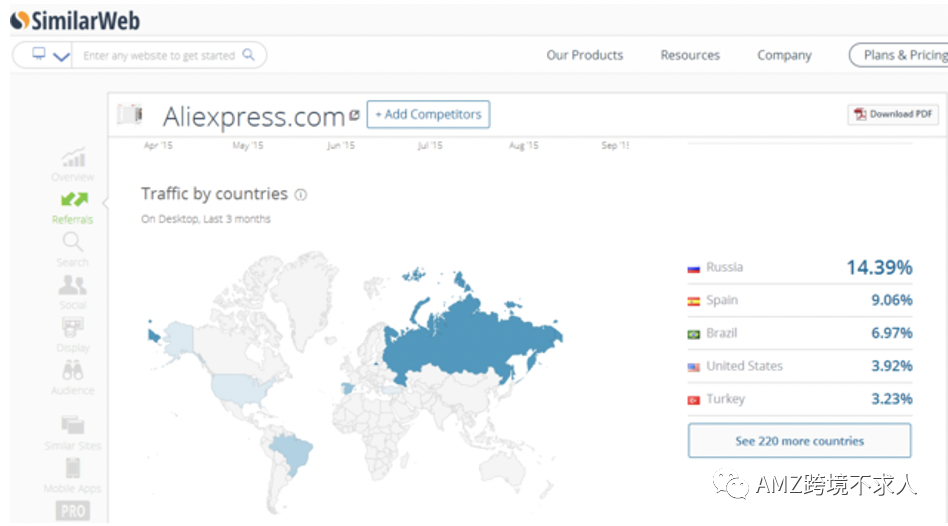Click the Download PDF button
Viewport: 948px width, 526px height.
pos(893,114)
